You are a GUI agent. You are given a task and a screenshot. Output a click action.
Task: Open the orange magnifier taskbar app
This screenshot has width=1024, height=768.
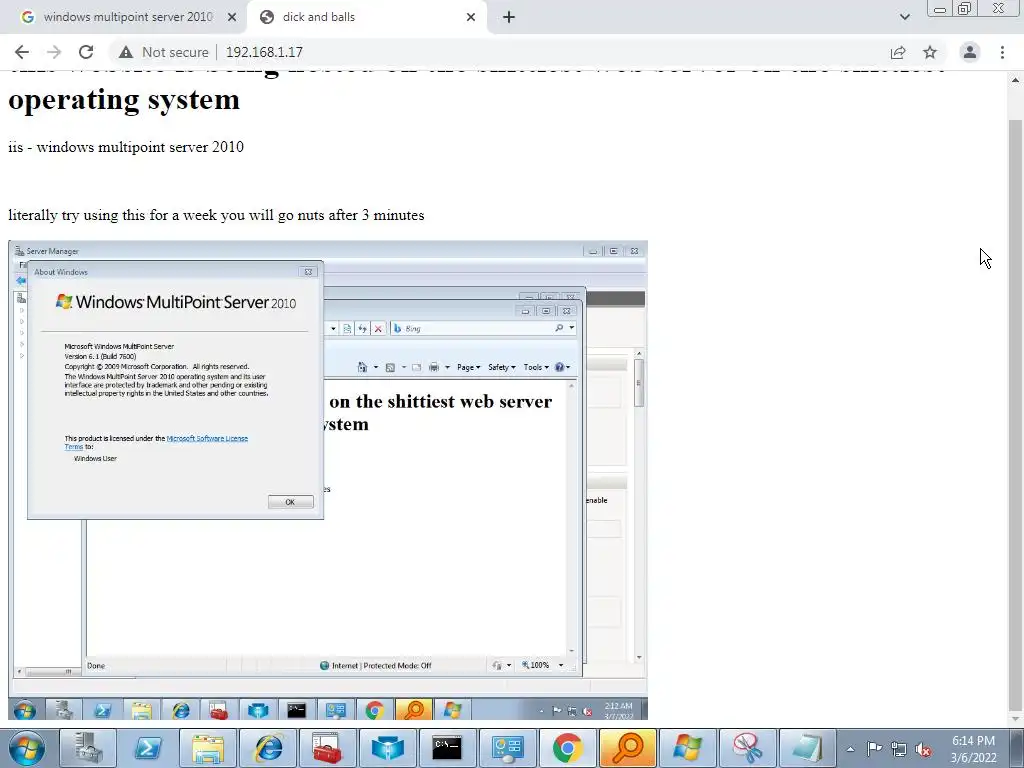628,748
